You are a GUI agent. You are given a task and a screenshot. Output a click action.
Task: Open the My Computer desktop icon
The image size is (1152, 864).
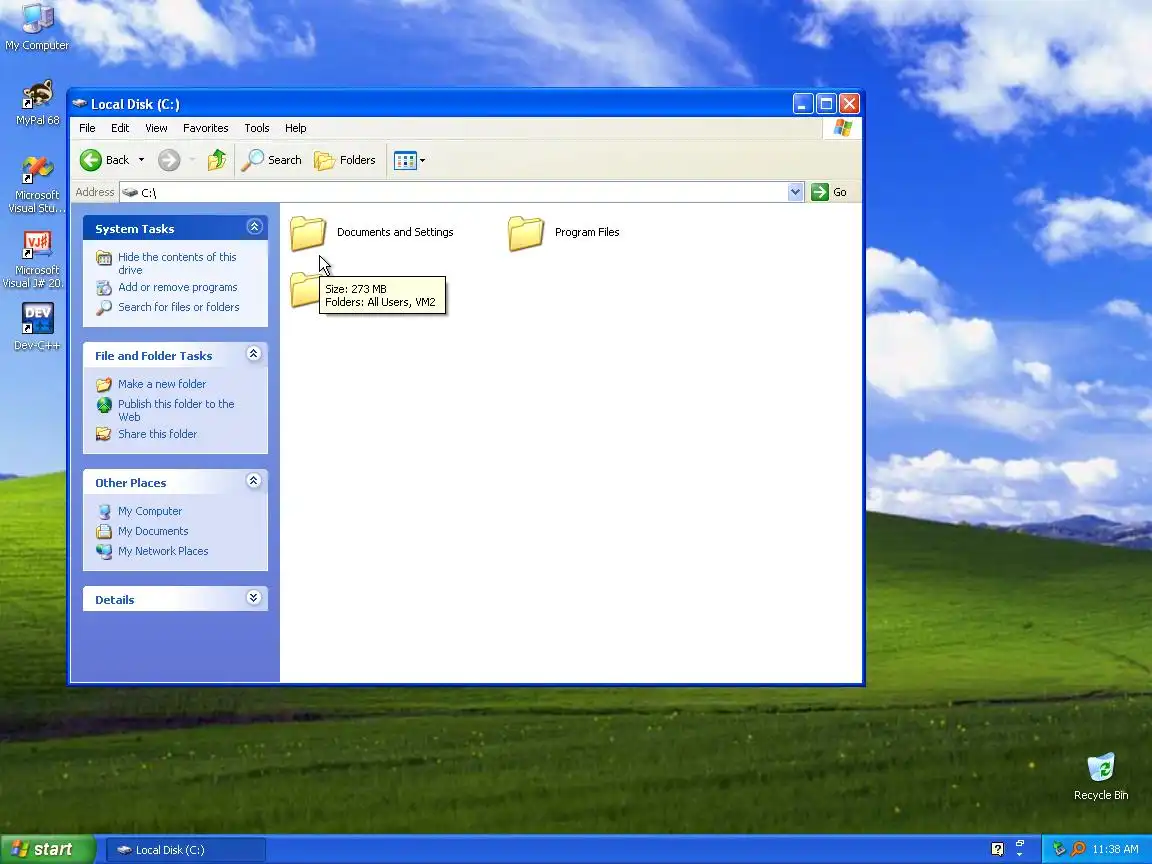37,26
